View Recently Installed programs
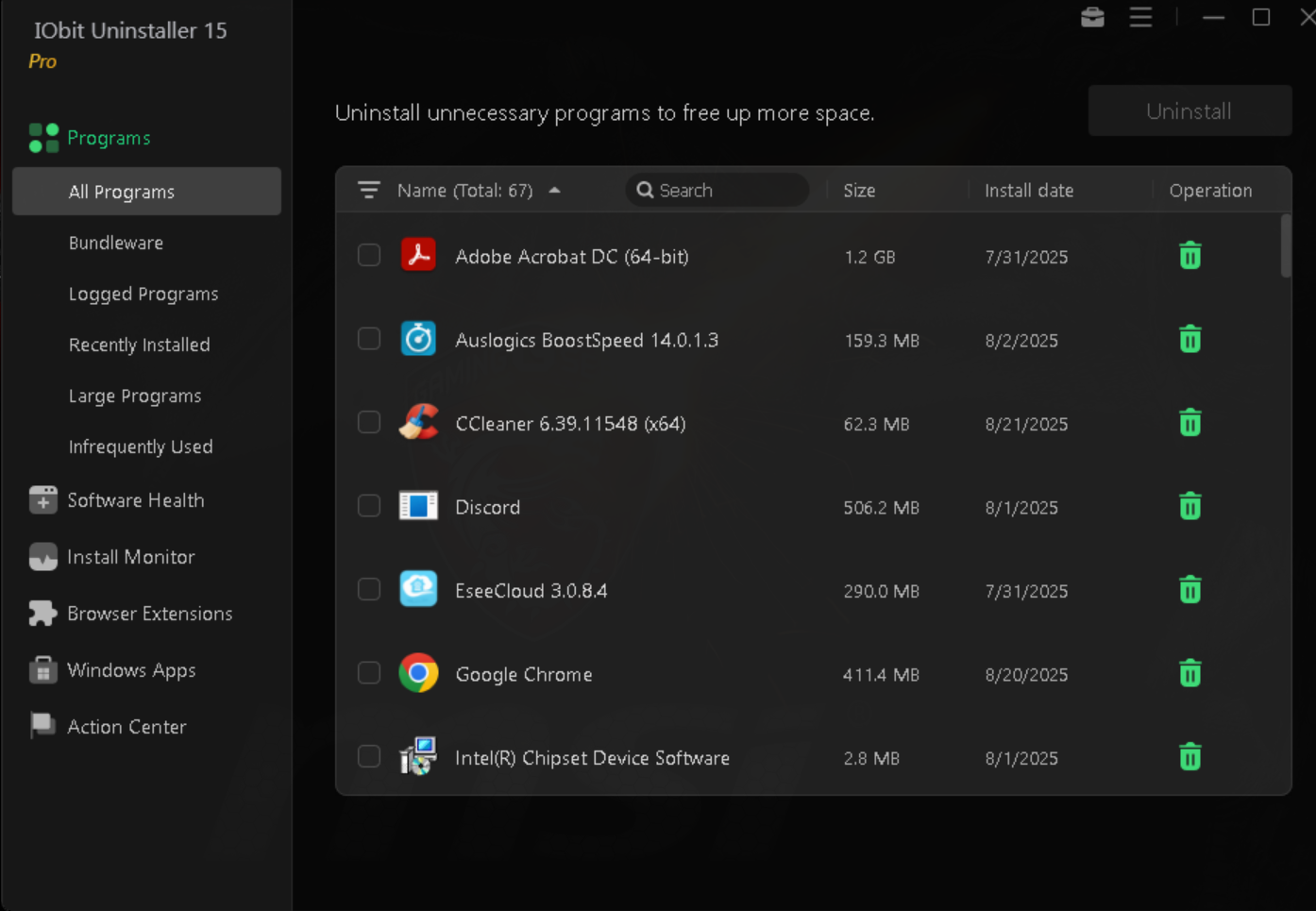The height and width of the screenshot is (911, 1316). point(140,345)
